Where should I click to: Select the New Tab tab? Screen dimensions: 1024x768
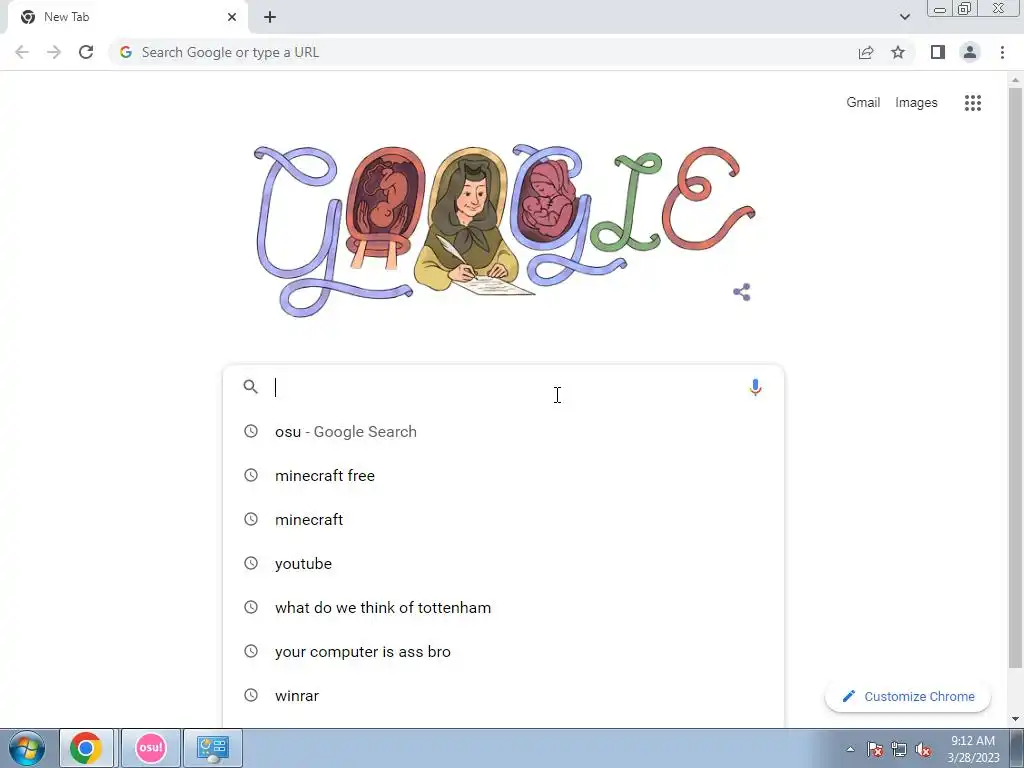(127, 17)
